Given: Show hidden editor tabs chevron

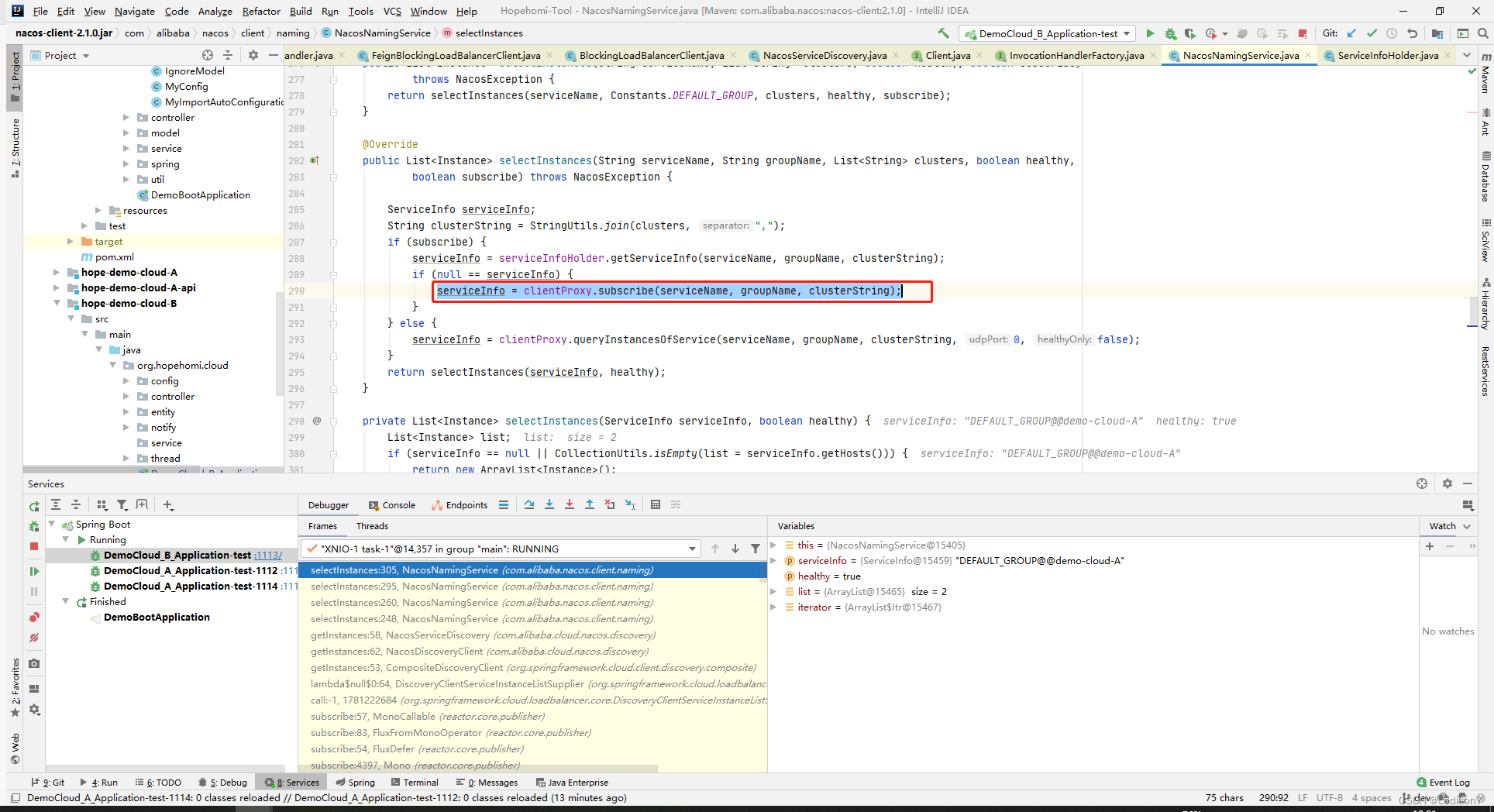Looking at the screenshot, I should (x=1467, y=55).
